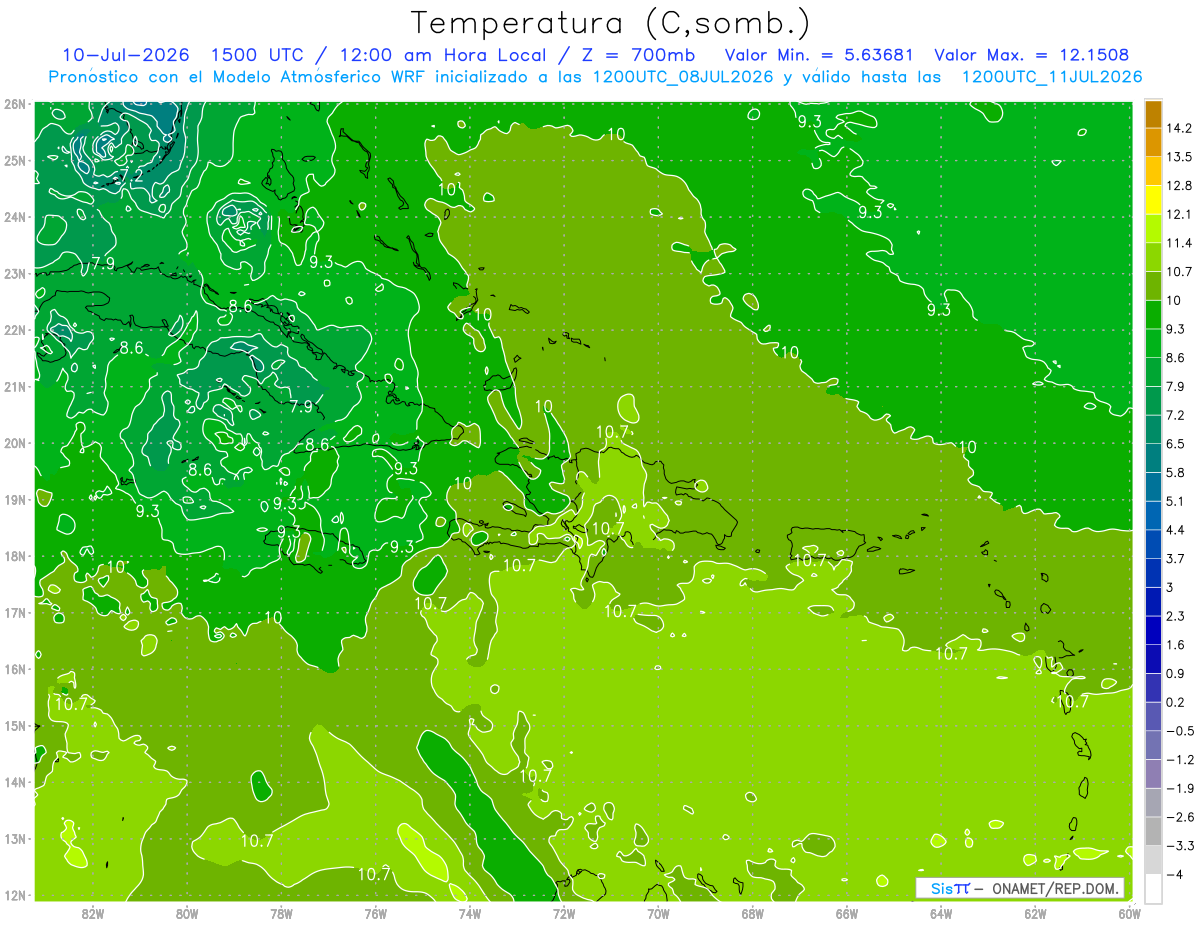
Task: Click the "22N" latitude axis label
Action: click(14, 330)
